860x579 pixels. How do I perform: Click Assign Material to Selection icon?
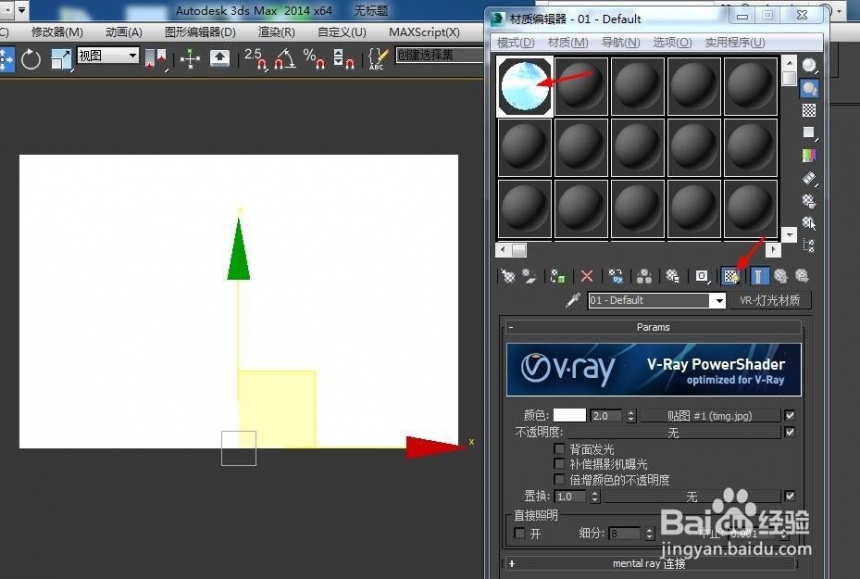coord(558,276)
